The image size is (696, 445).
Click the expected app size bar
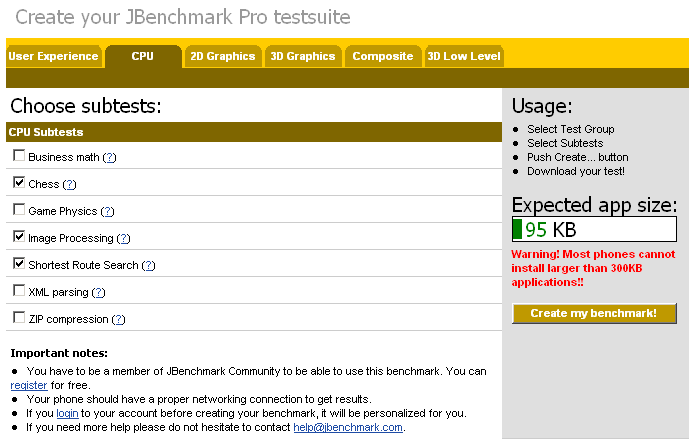pos(594,230)
